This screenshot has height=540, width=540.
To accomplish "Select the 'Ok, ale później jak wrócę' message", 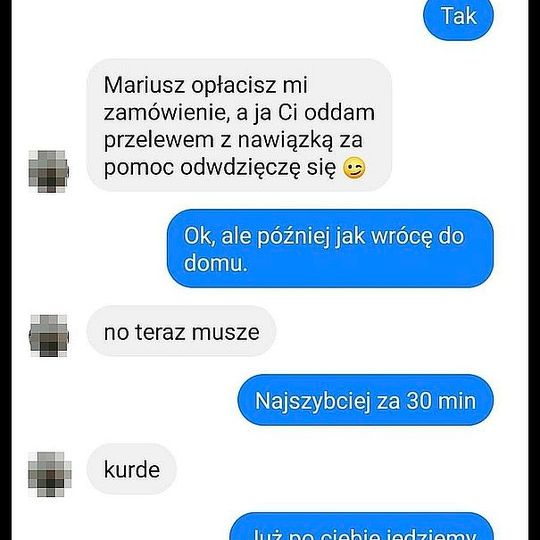I will point(330,249).
